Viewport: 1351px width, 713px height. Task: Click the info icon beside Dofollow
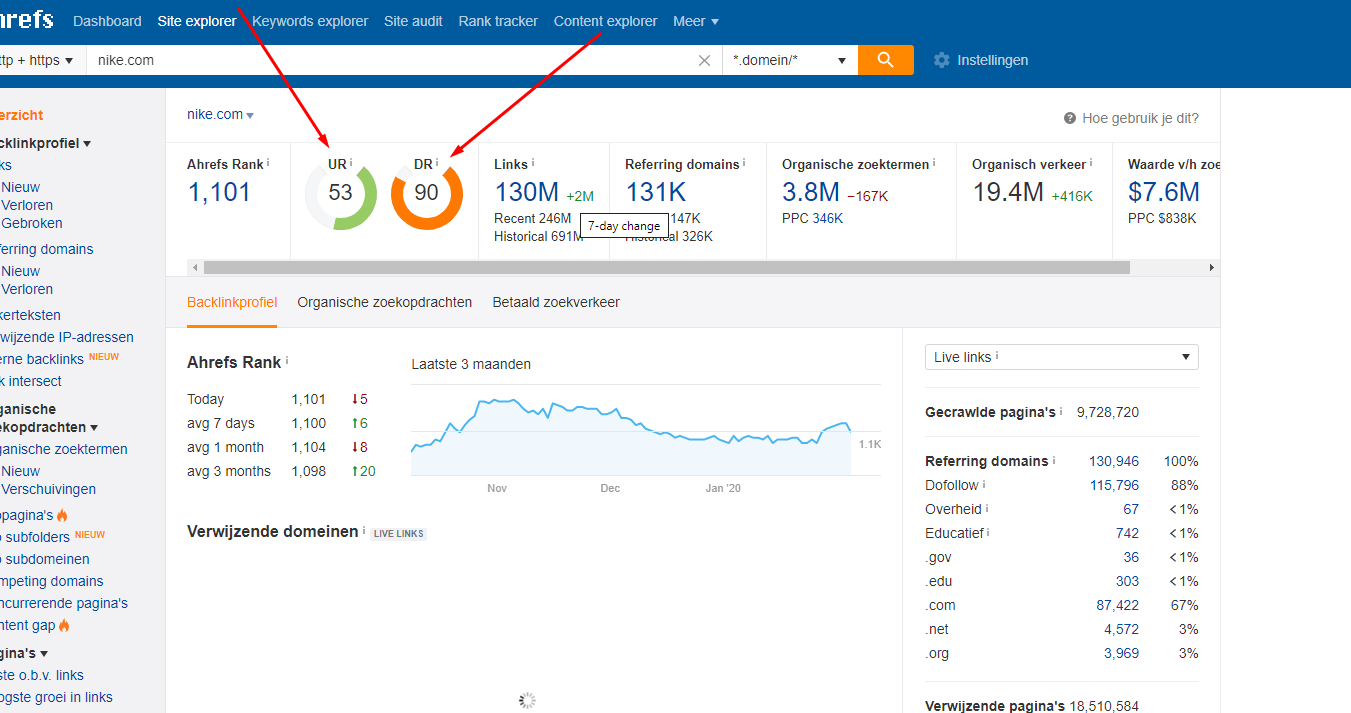(x=984, y=484)
